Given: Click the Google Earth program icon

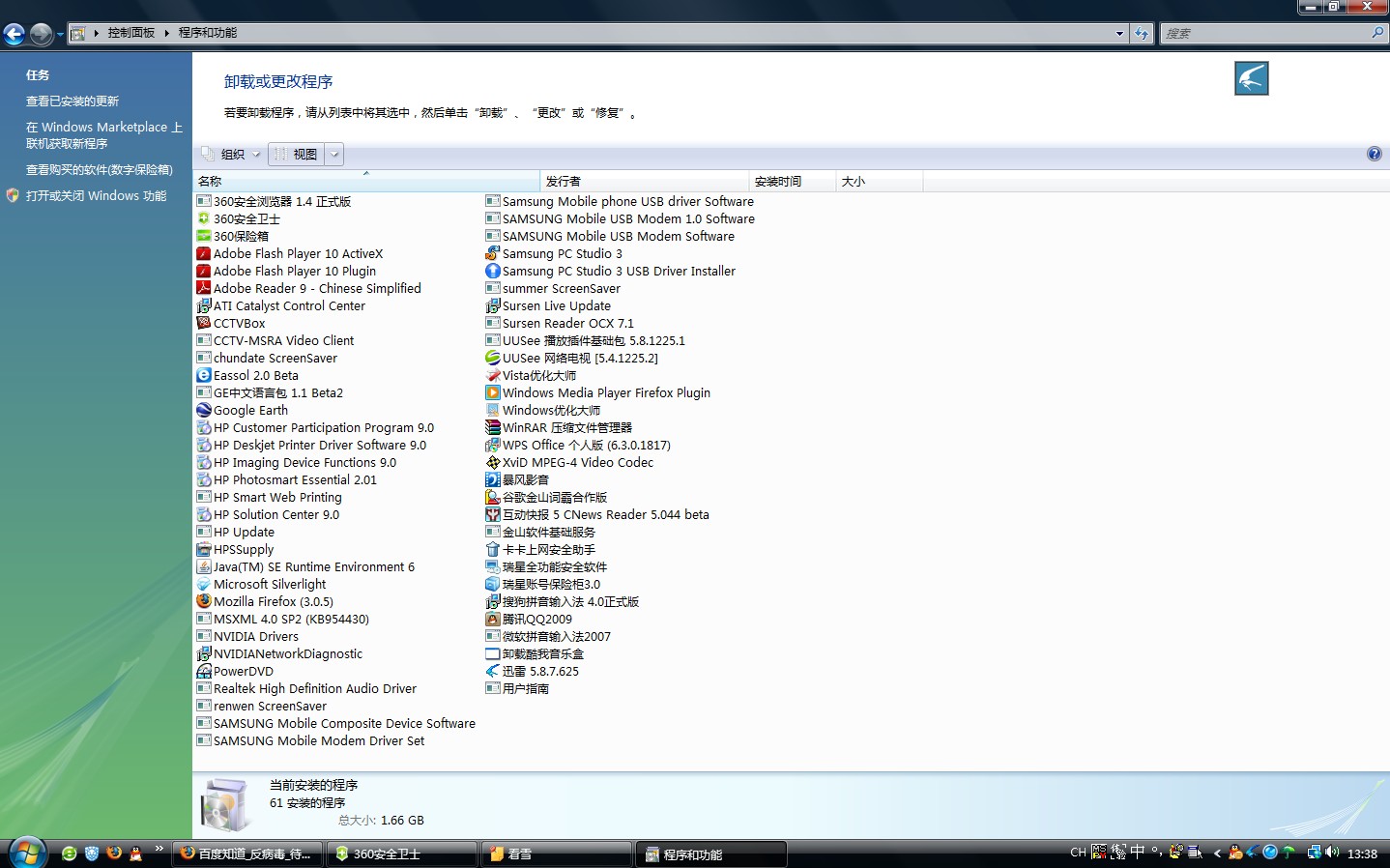Looking at the screenshot, I should click(x=203, y=410).
